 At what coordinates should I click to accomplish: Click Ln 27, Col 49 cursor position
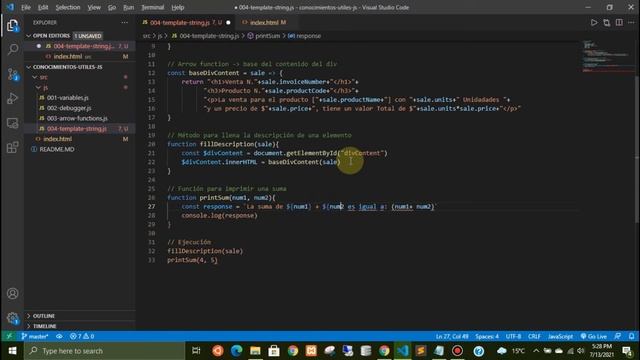coord(452,336)
